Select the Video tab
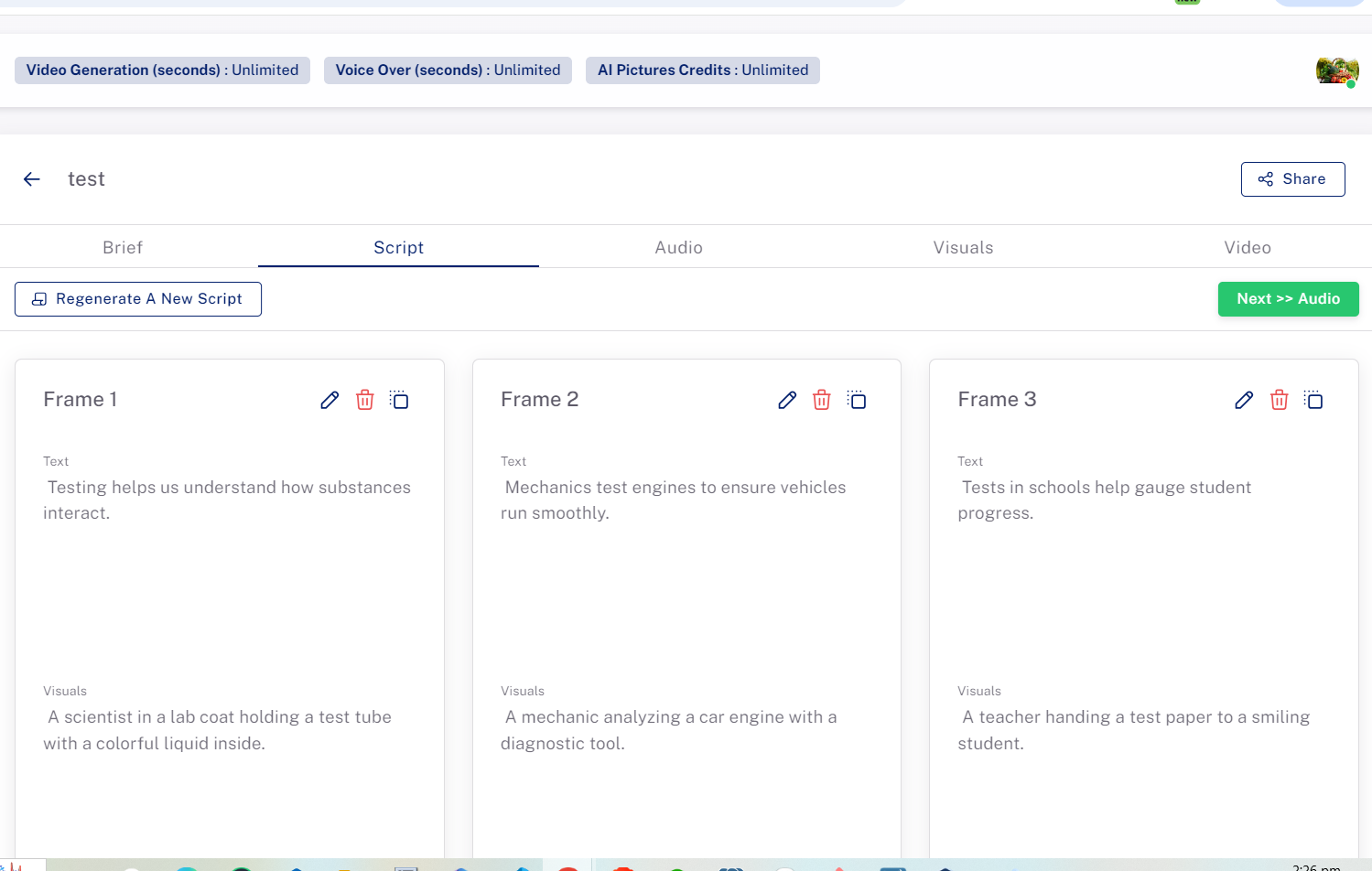Image resolution: width=1372 pixels, height=871 pixels. [1247, 247]
